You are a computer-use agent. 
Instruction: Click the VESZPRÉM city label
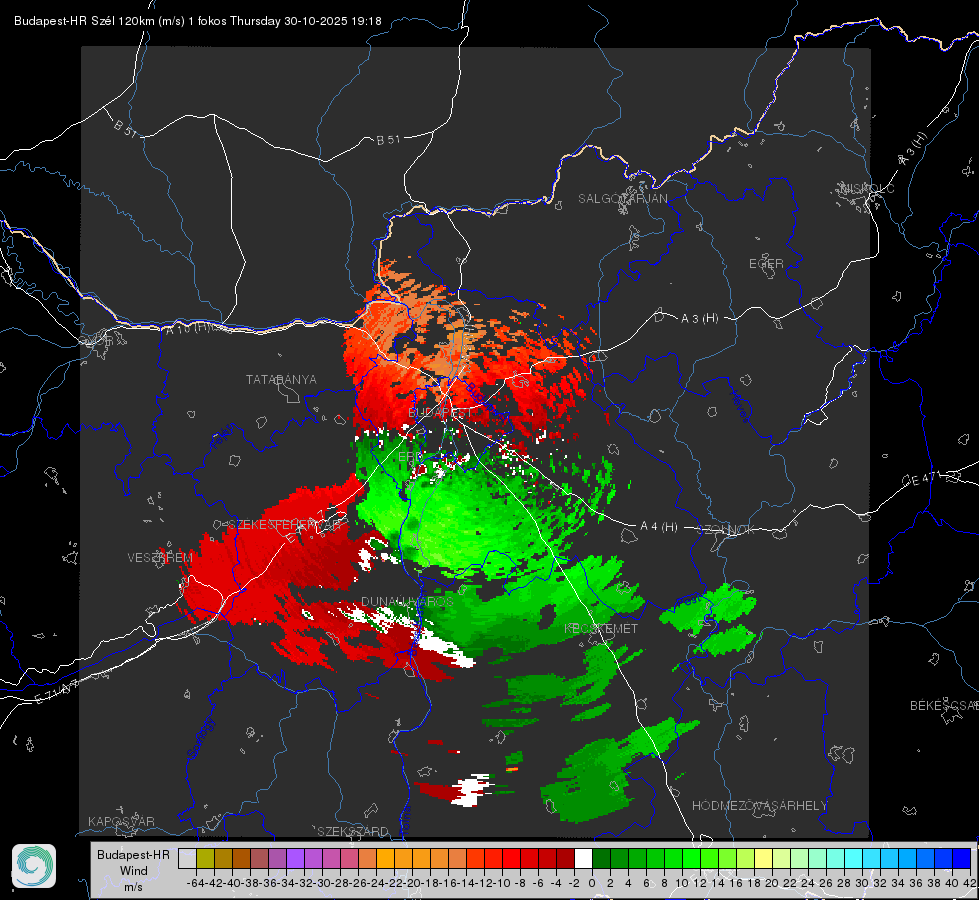click(x=160, y=557)
